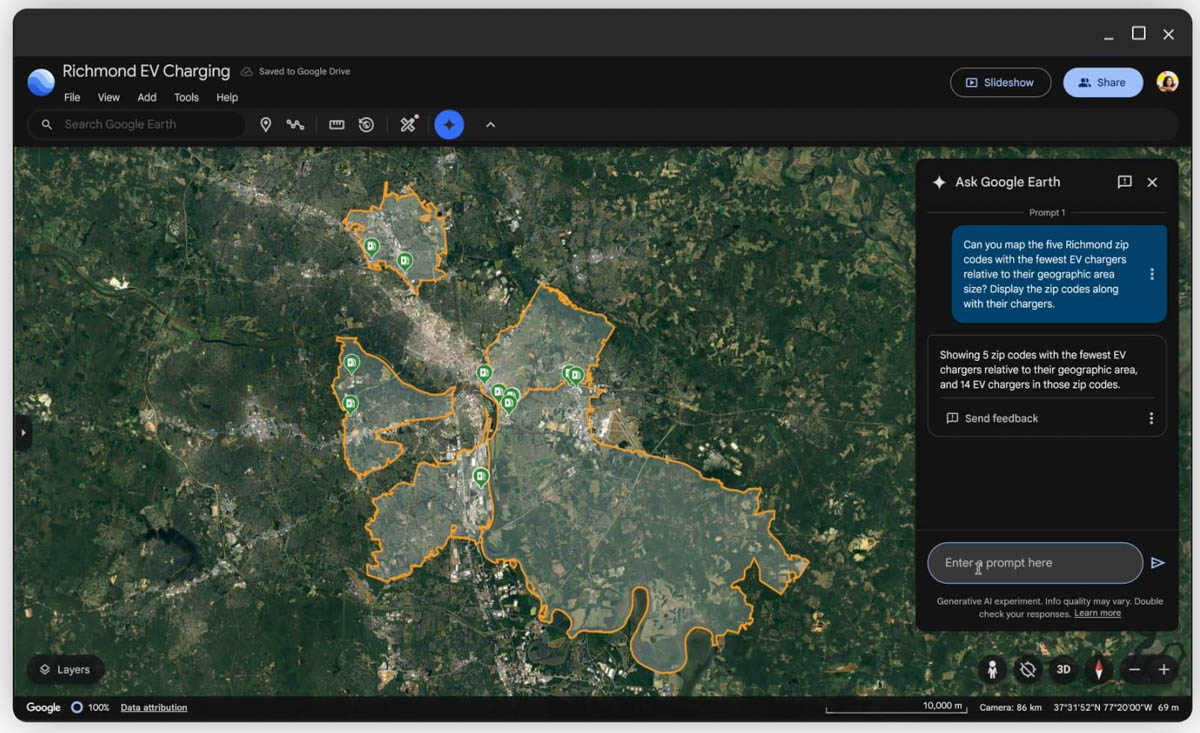Viewport: 1200px width, 733px height.
Task: Open the prompt options three-dot menu
Action: point(1152,273)
